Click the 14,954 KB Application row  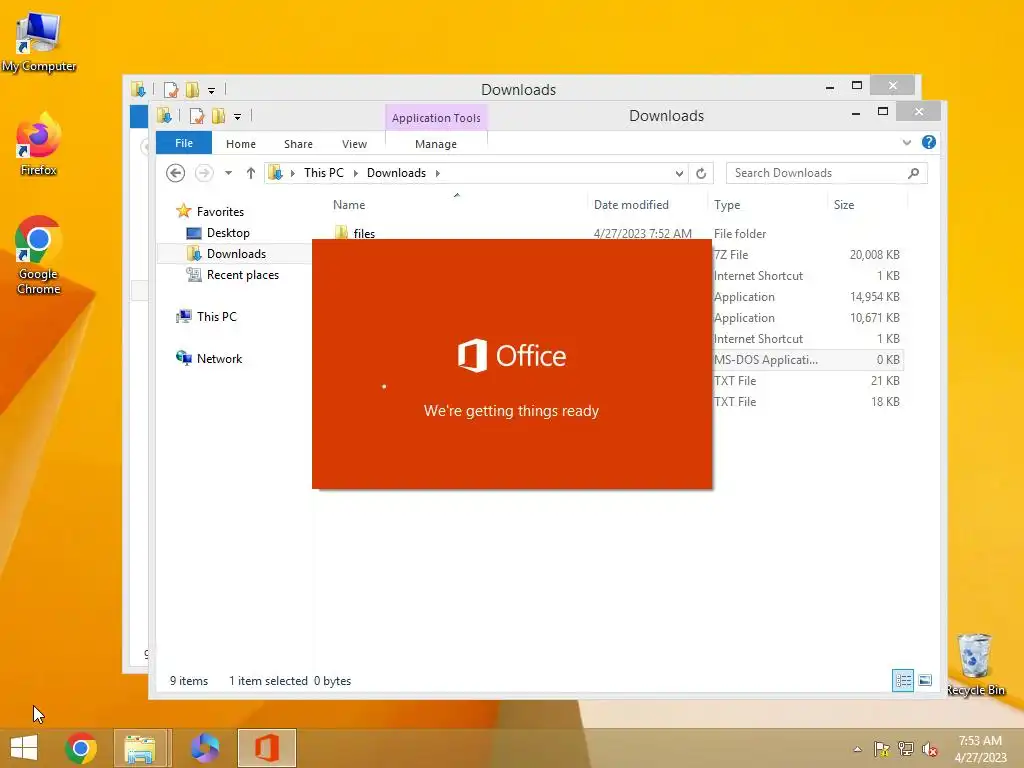click(807, 296)
